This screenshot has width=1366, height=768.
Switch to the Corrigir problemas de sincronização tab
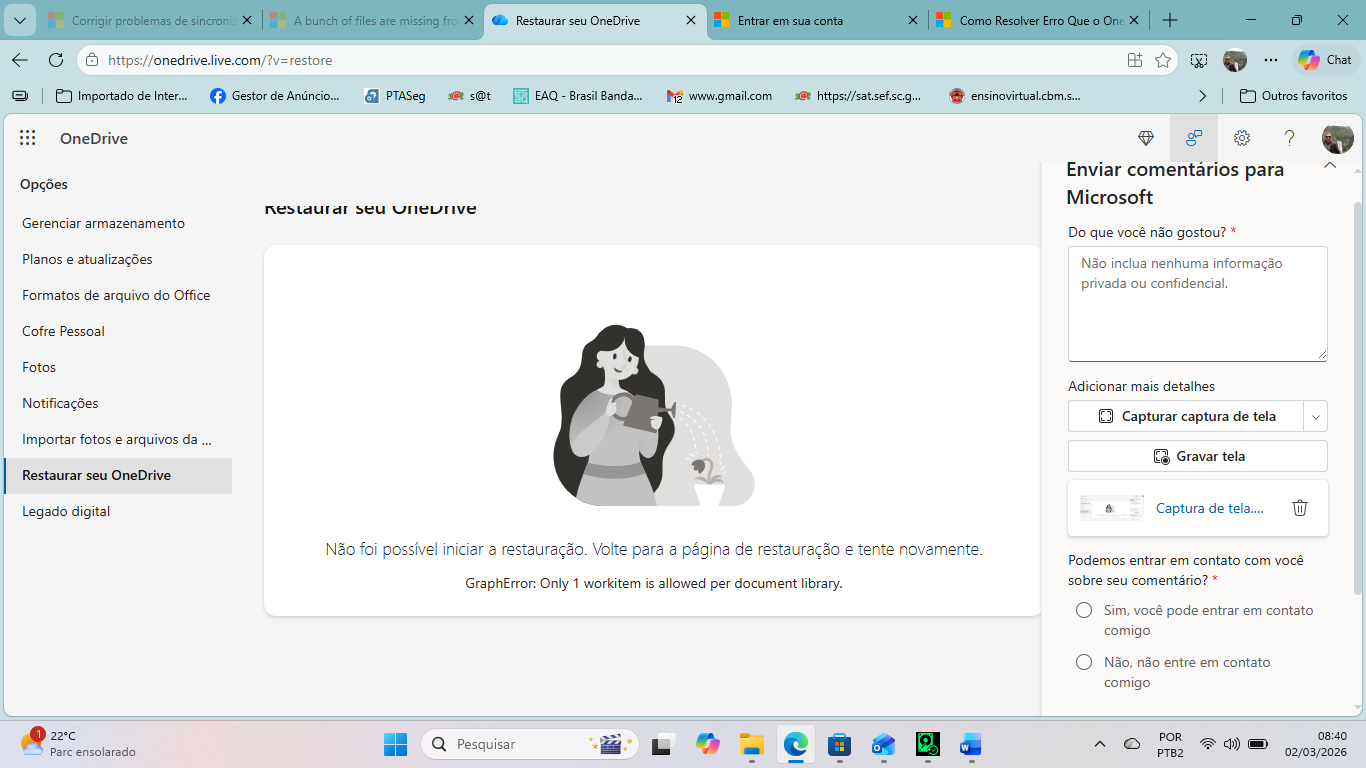(x=150, y=20)
